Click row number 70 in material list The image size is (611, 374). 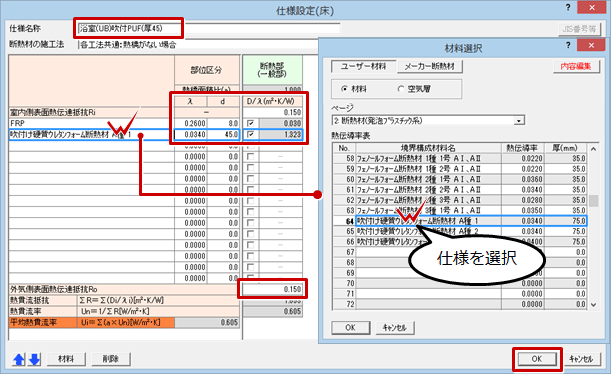tap(344, 283)
